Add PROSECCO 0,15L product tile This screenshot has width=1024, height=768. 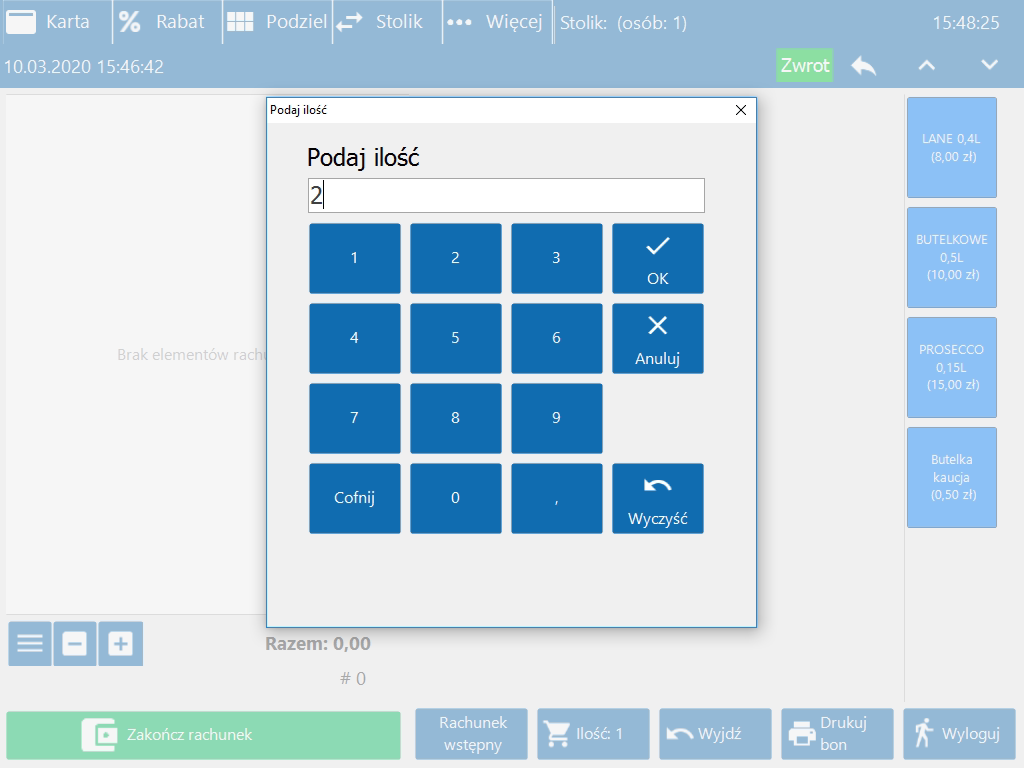(x=951, y=367)
